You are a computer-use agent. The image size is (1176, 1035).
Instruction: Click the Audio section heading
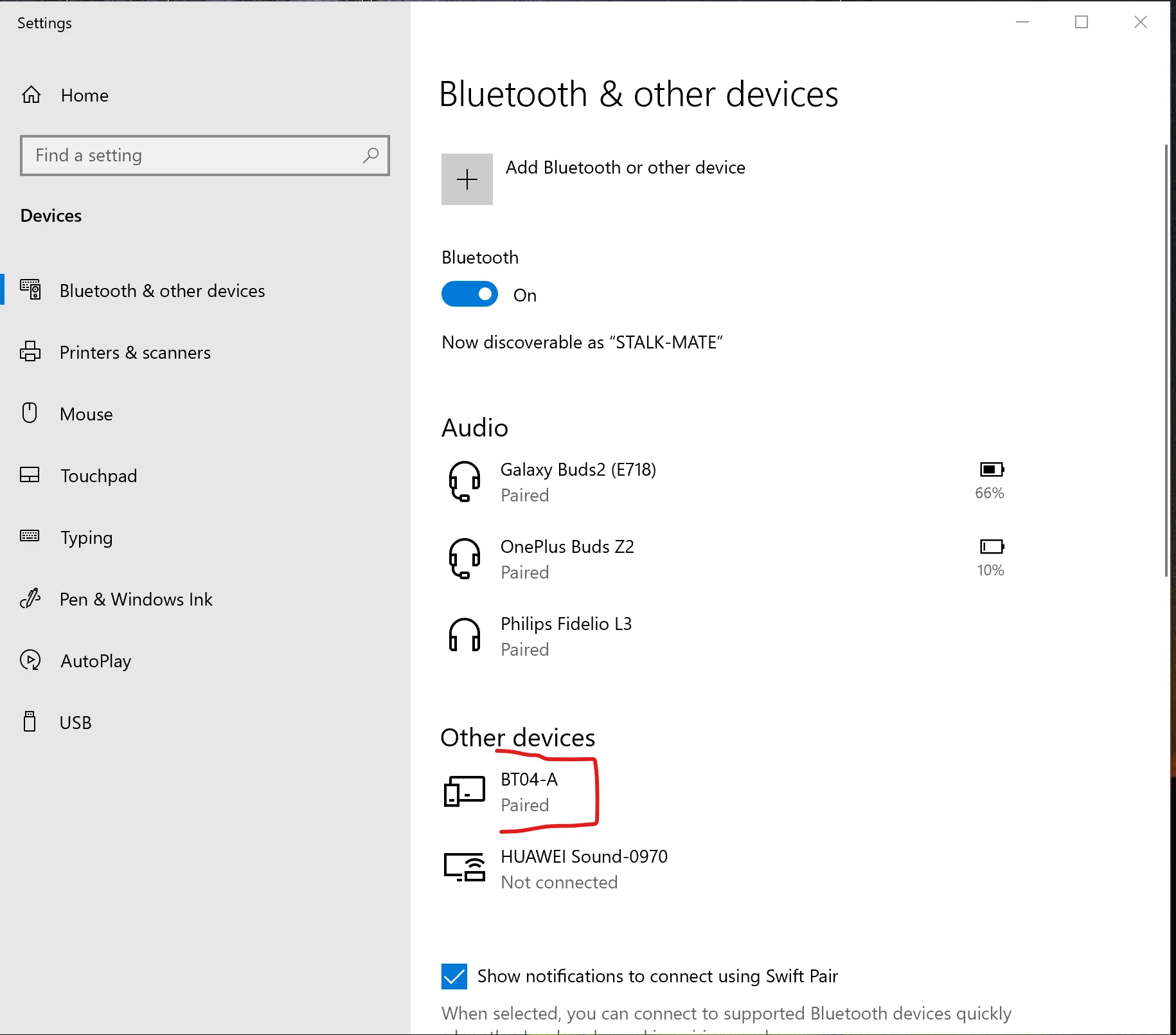coord(475,428)
